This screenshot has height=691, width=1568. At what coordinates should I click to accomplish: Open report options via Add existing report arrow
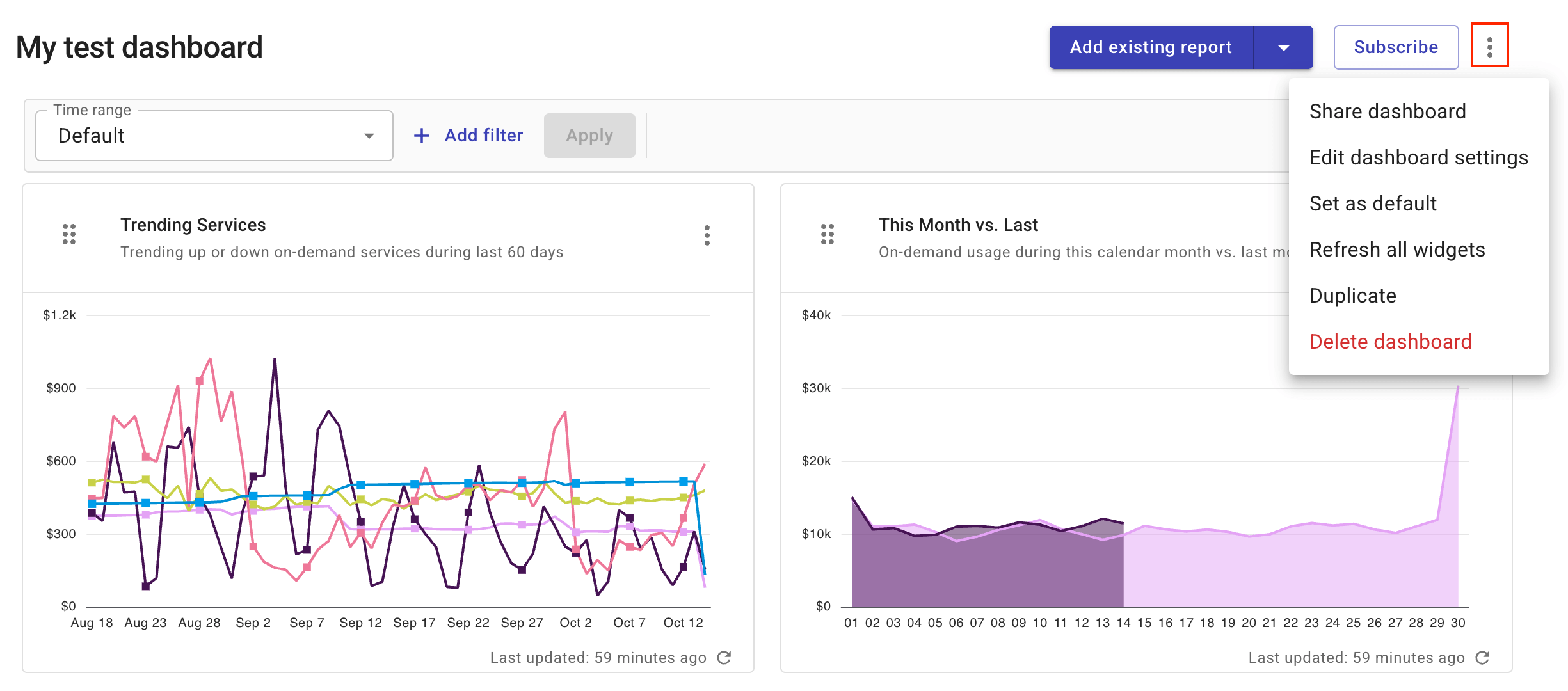[1283, 47]
